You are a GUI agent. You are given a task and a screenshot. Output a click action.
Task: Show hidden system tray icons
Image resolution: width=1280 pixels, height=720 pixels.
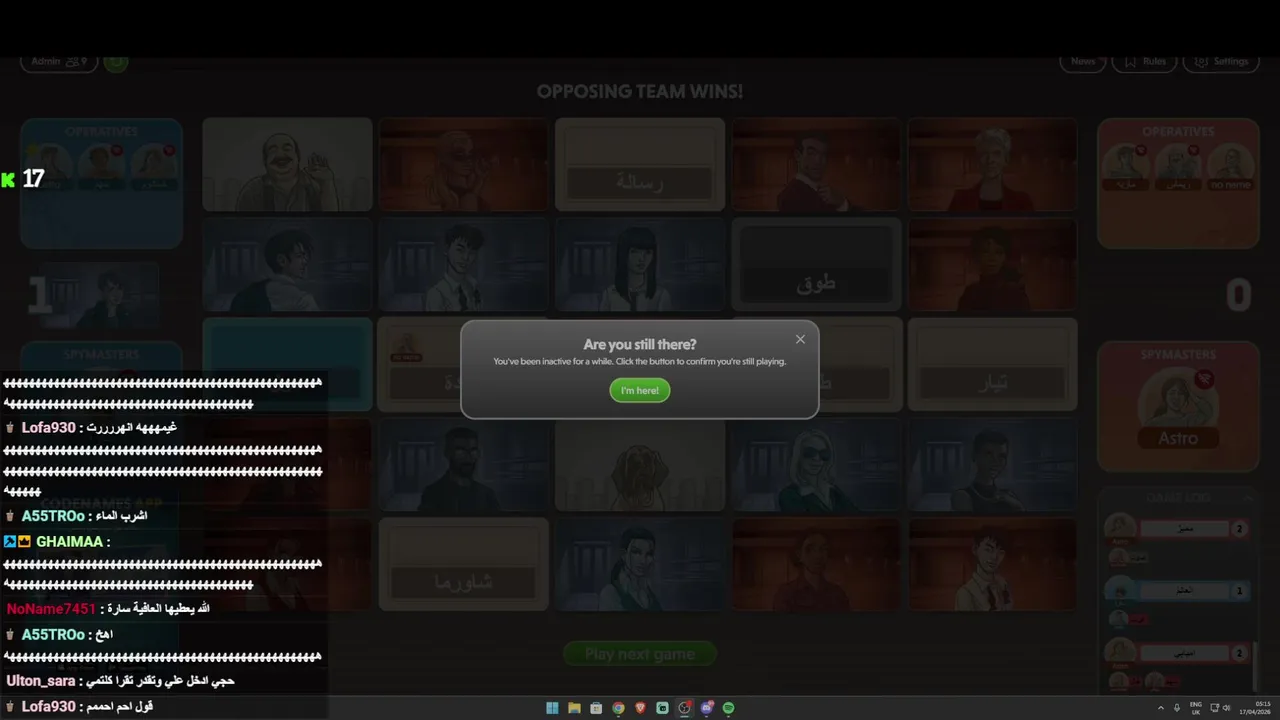[1161, 708]
